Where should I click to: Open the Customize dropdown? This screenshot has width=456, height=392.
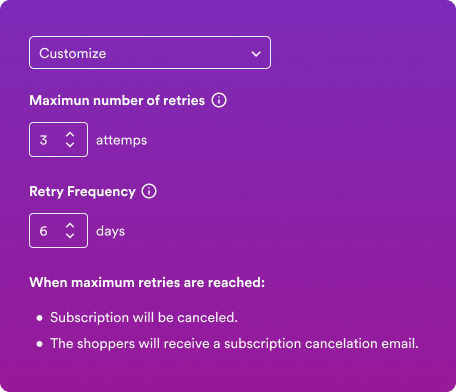(x=150, y=53)
